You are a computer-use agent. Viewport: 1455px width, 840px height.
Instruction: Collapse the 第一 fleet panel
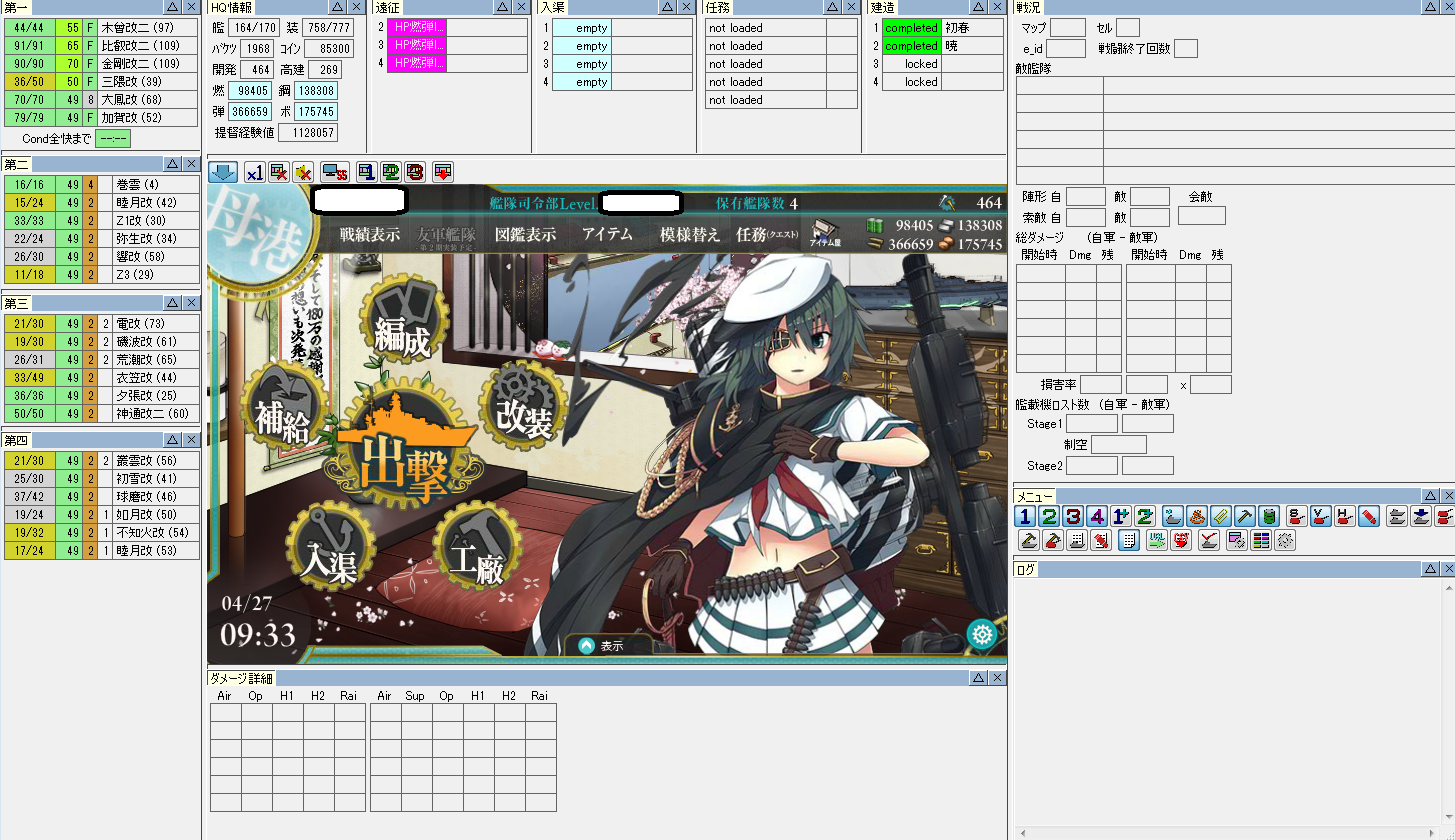[x=173, y=8]
